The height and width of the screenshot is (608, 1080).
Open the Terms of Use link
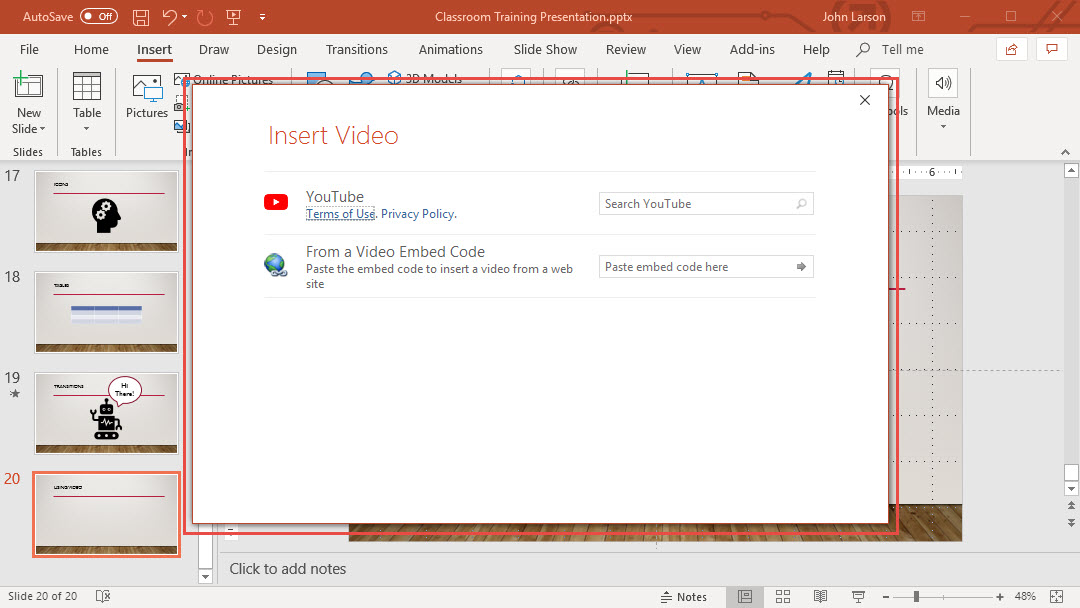[340, 214]
